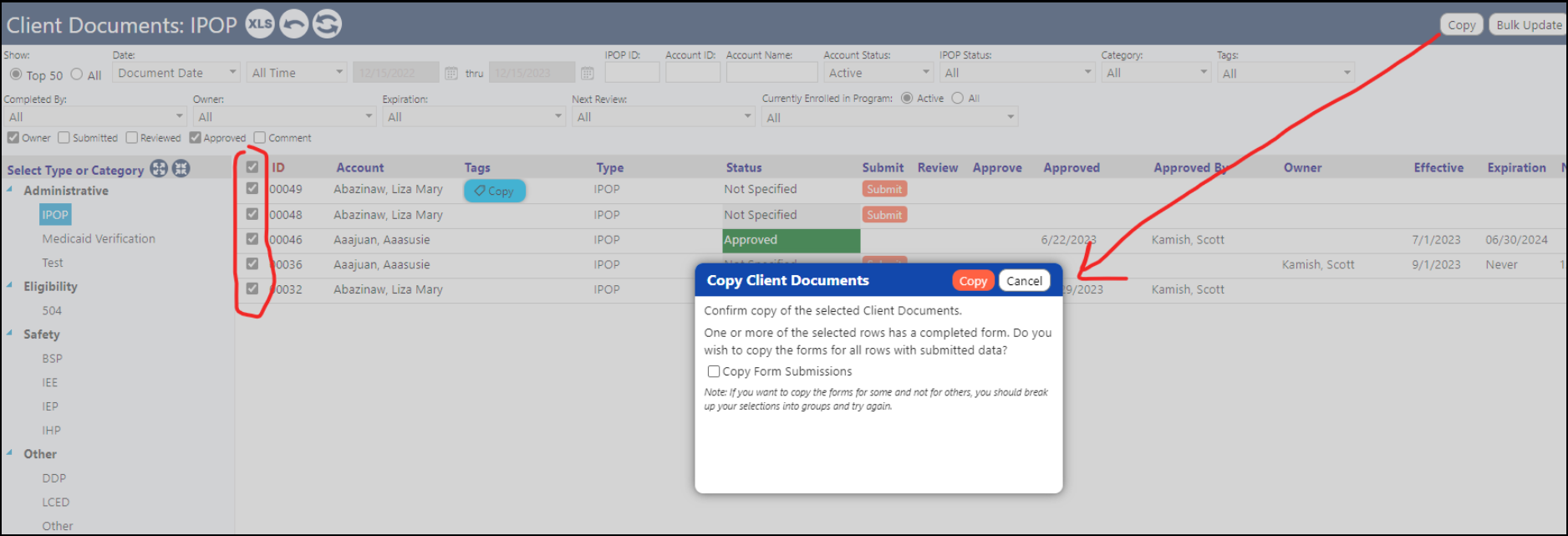
Task: Select the Show All radio button
Action: tap(77, 74)
